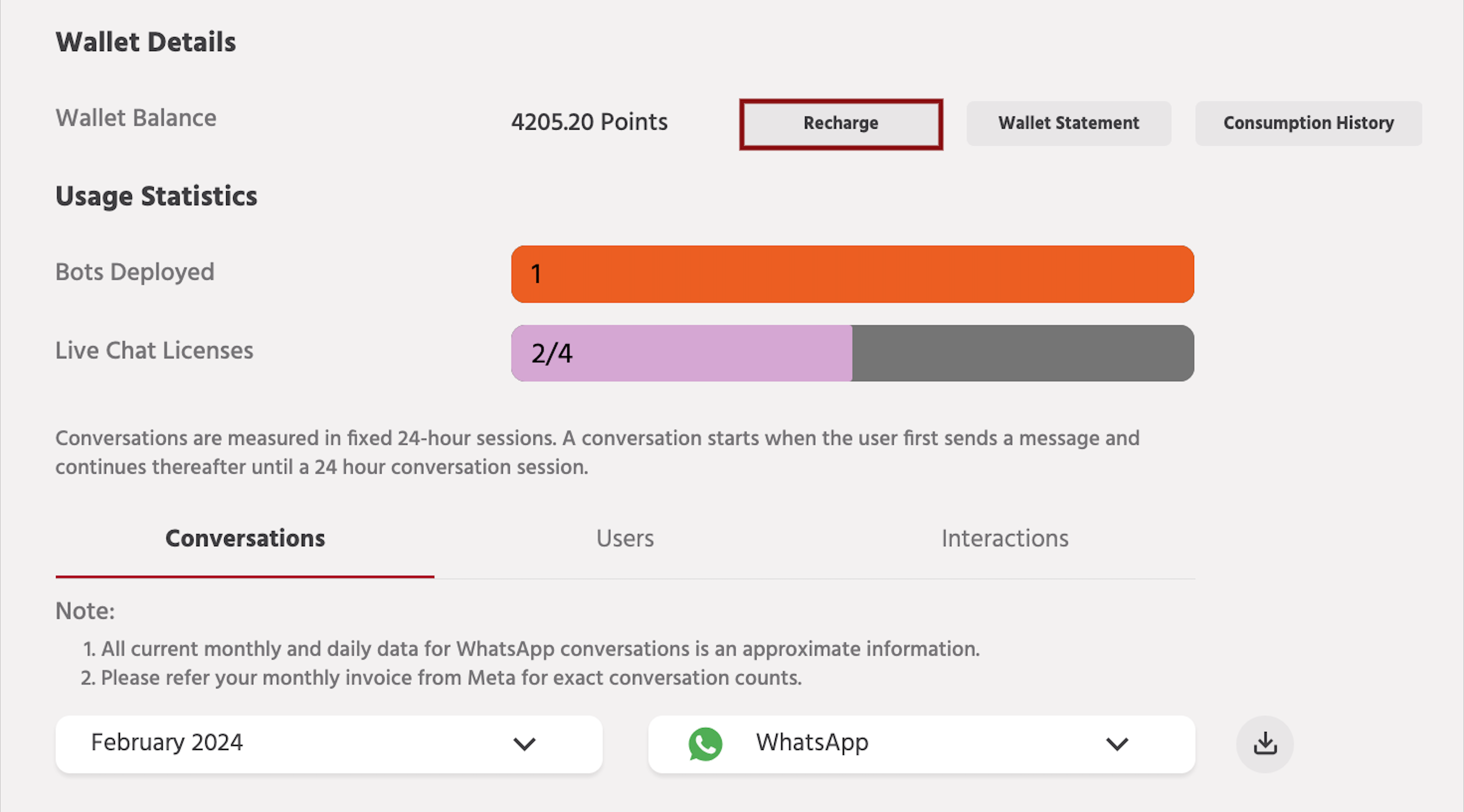Download the conversations report
Viewport: 1464px width, 812px height.
pos(1265,744)
